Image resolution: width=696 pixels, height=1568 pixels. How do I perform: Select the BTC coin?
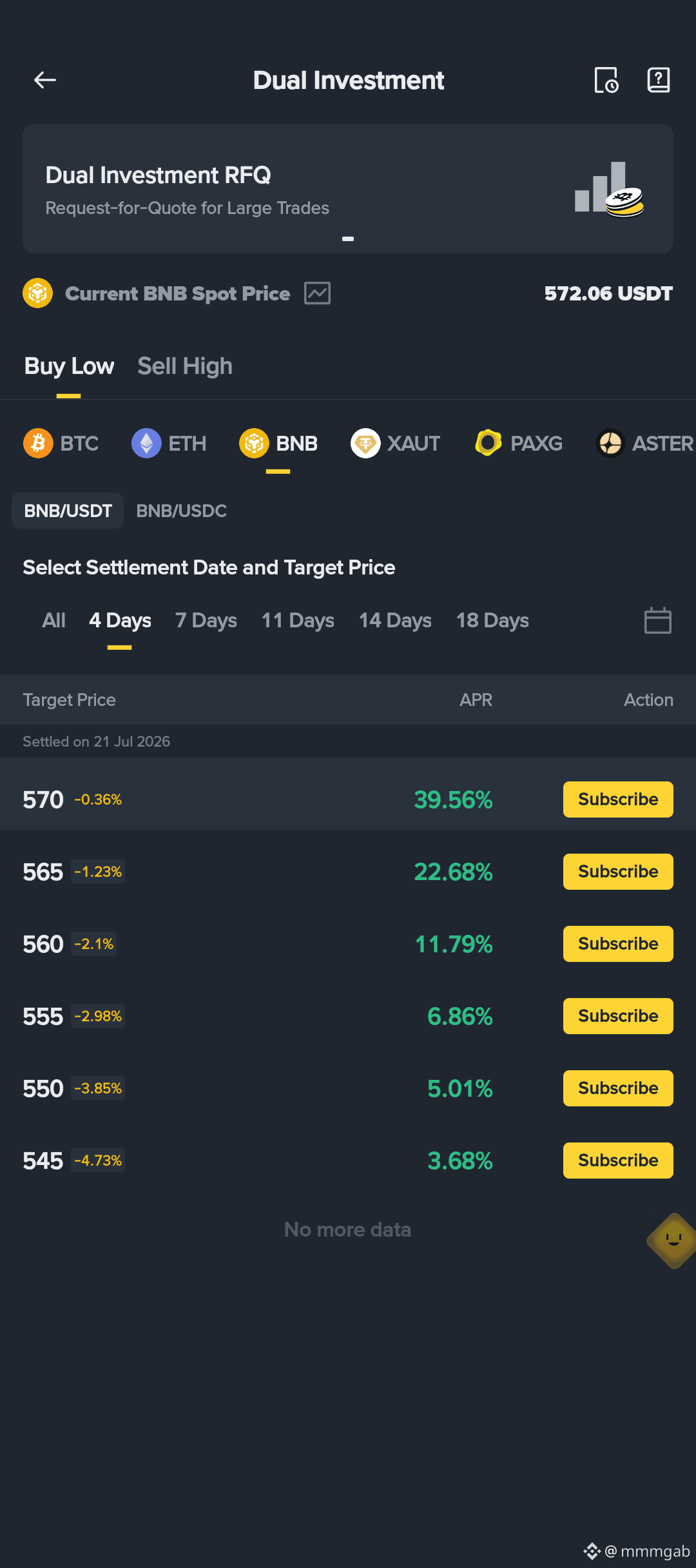point(61,444)
